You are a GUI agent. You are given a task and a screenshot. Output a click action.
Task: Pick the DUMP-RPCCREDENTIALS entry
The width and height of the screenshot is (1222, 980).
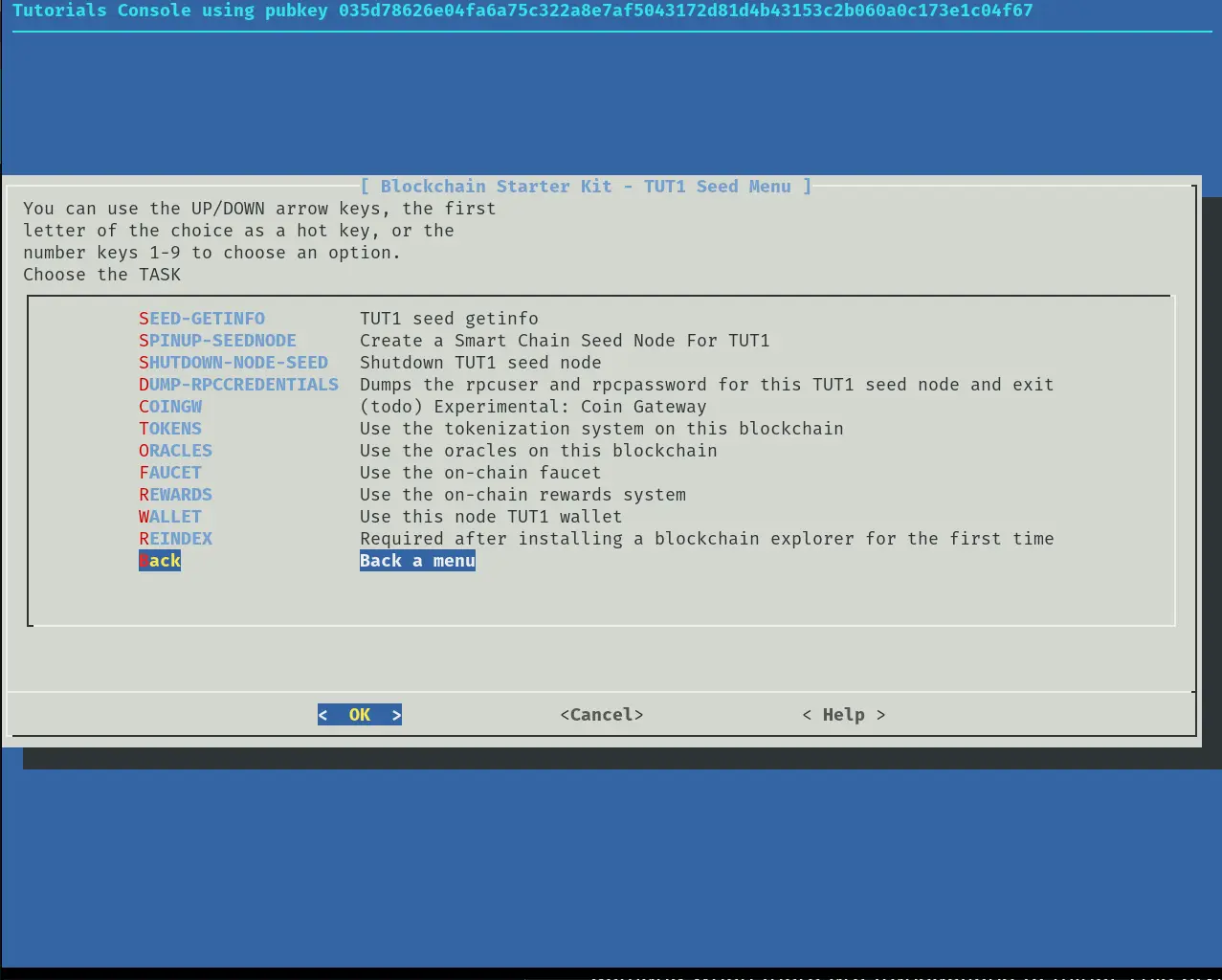click(x=238, y=385)
